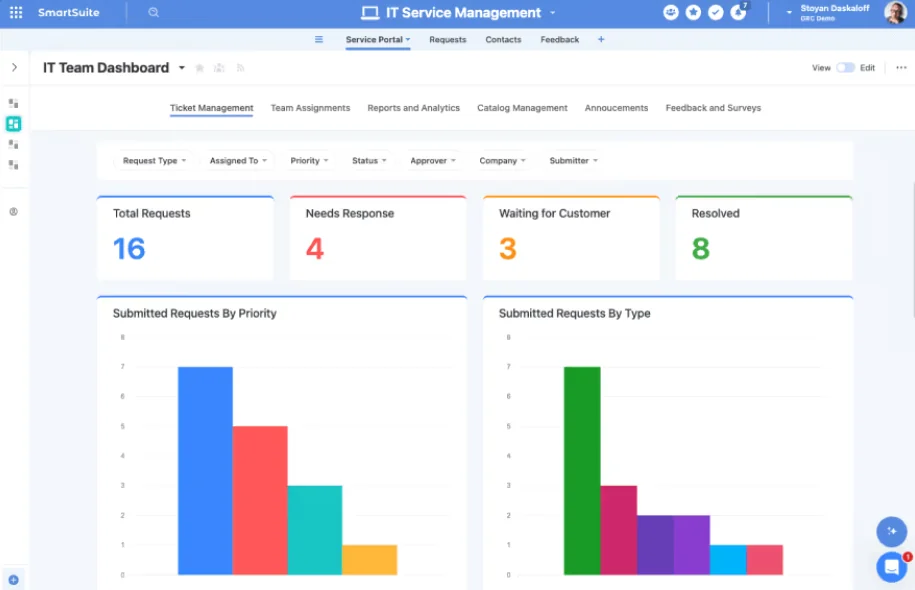915x590 pixels.
Task: Open the My Work checkmark icon
Action: tap(715, 12)
